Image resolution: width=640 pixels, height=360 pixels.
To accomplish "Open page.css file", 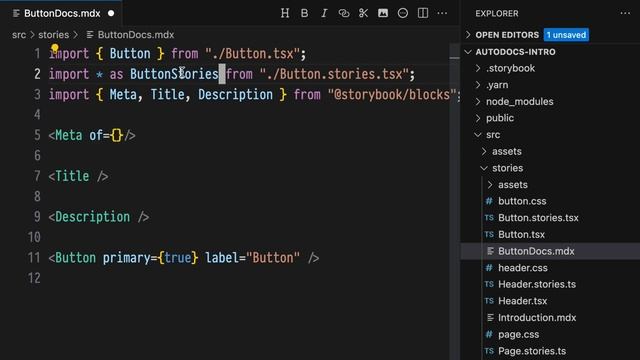I will click(x=518, y=334).
